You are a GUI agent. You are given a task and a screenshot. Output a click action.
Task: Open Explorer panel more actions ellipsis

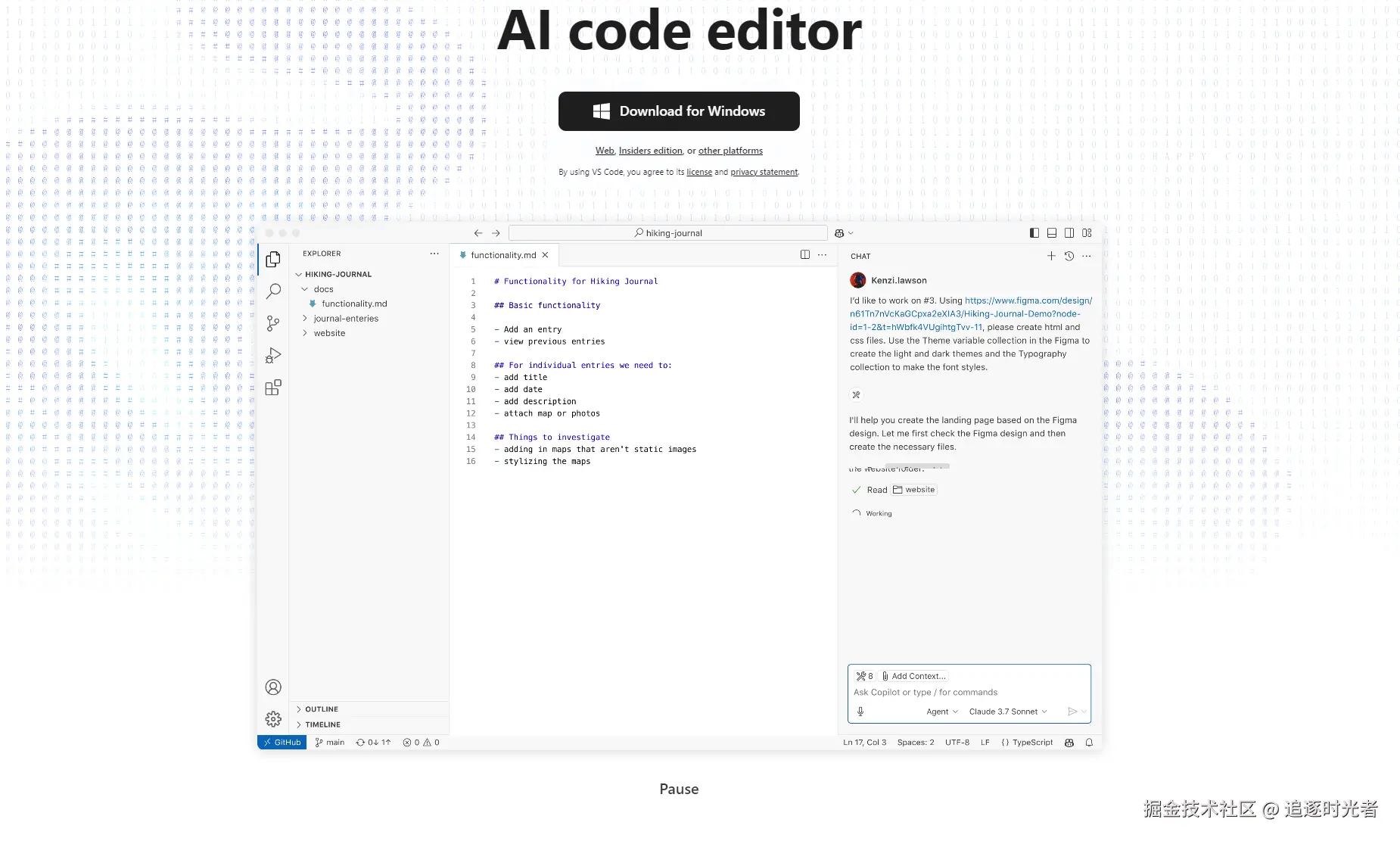point(434,254)
